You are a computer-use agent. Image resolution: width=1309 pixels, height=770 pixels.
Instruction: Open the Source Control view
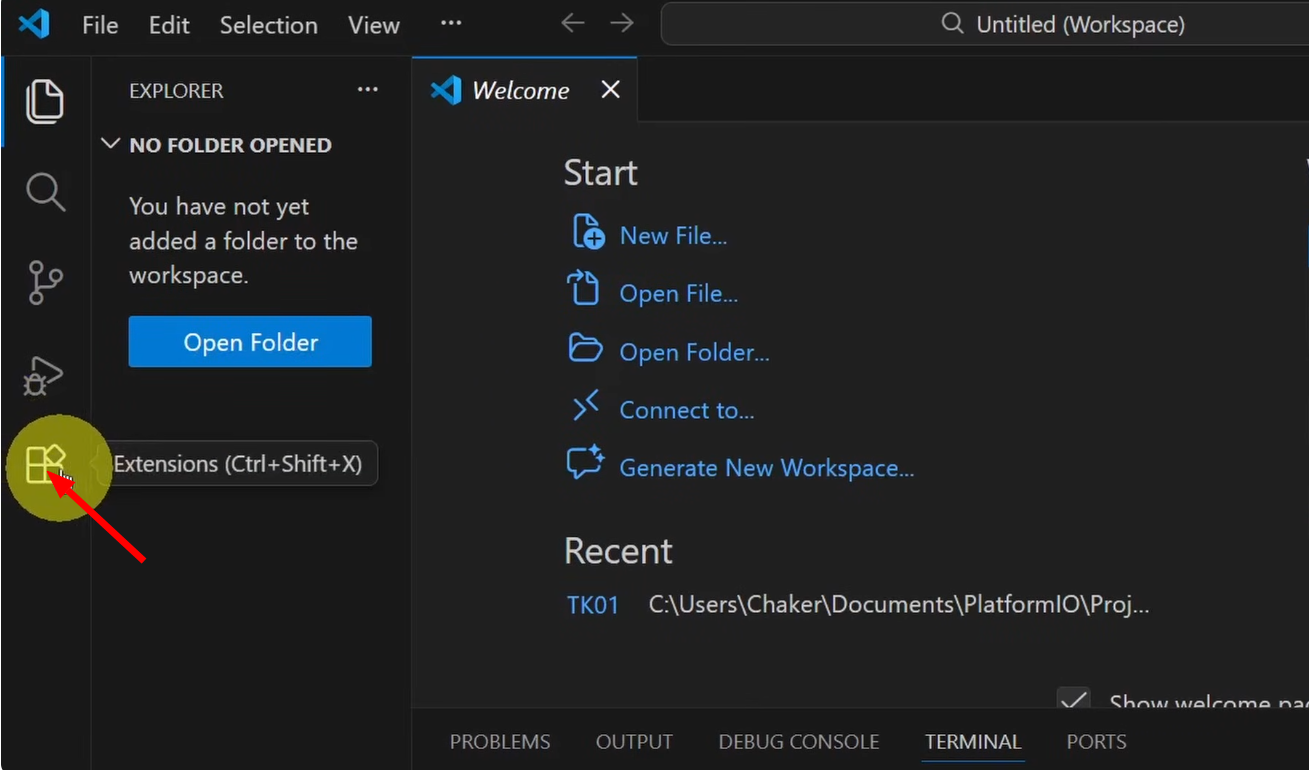pos(45,282)
